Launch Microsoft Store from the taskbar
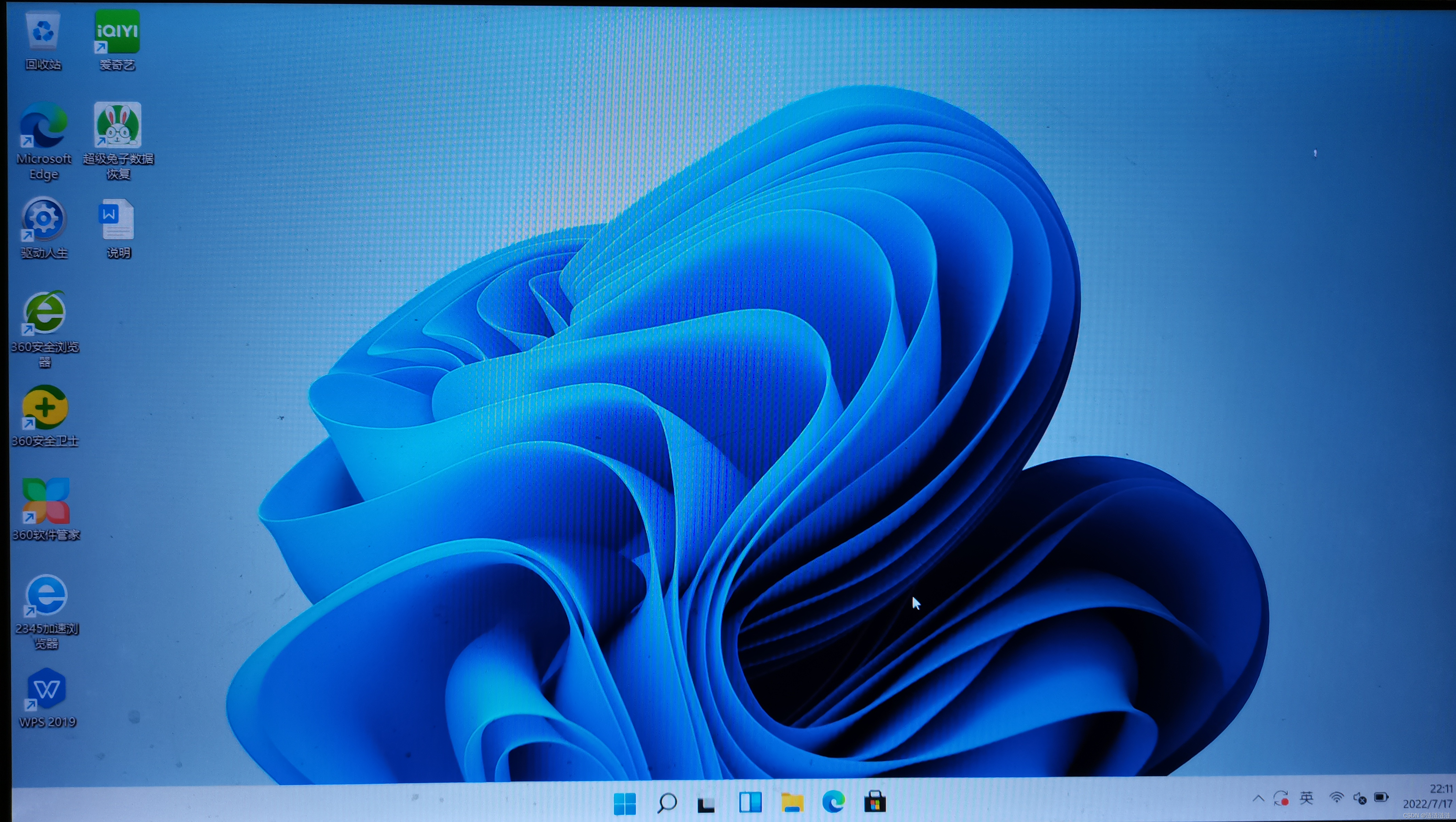Image resolution: width=1456 pixels, height=822 pixels. 875,802
